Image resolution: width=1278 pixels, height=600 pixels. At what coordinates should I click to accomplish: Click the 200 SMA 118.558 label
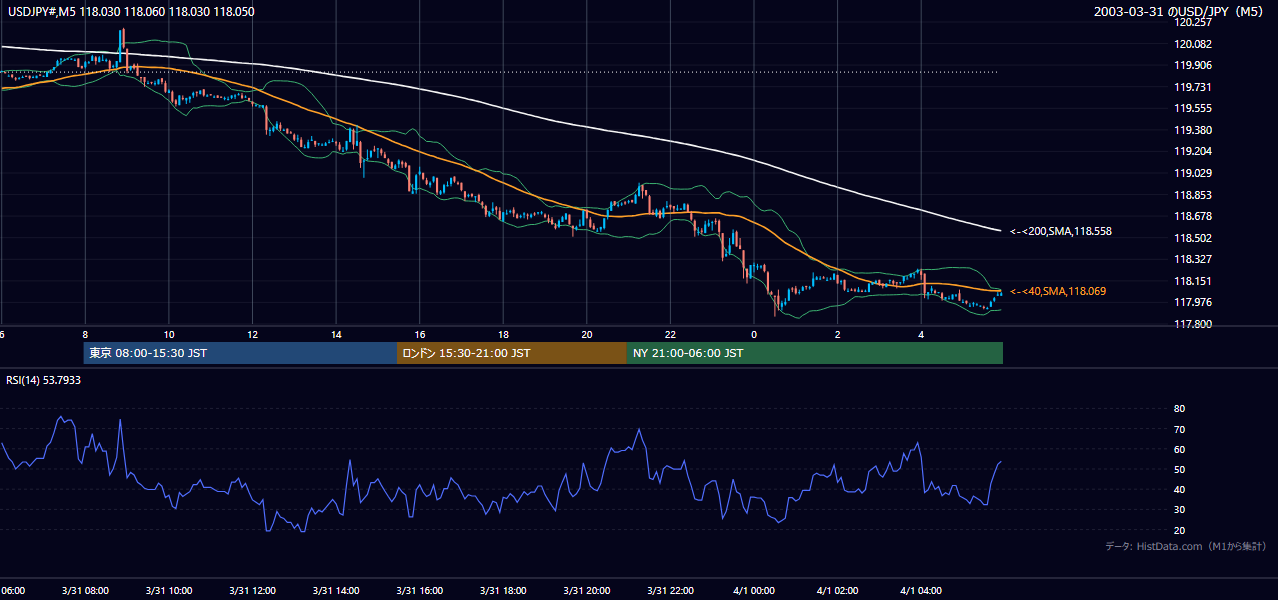(1061, 231)
